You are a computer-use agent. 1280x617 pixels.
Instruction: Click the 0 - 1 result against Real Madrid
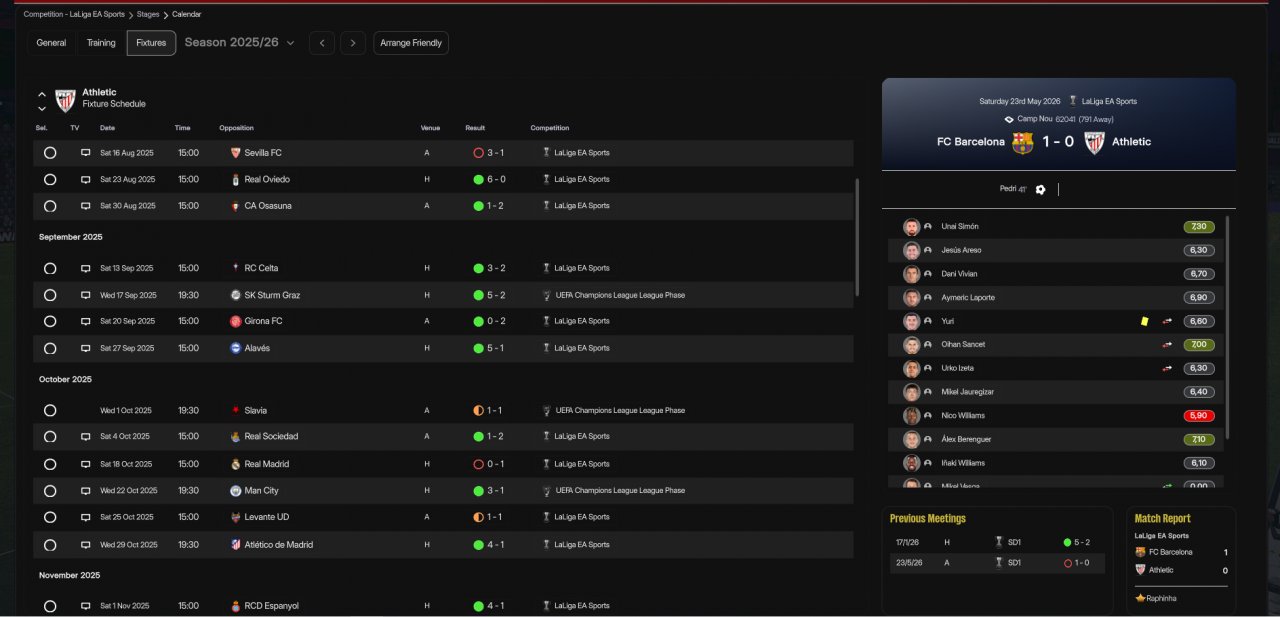(496, 464)
